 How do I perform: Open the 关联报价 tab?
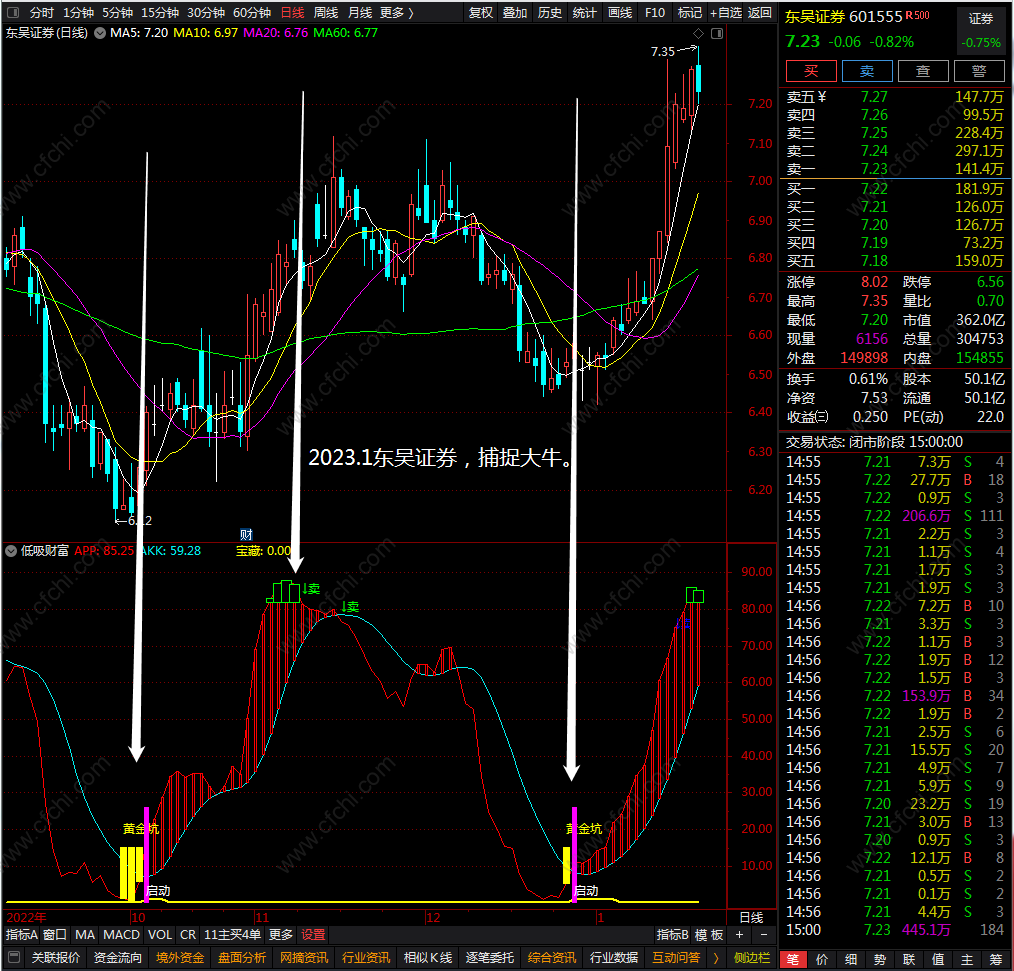(56, 957)
